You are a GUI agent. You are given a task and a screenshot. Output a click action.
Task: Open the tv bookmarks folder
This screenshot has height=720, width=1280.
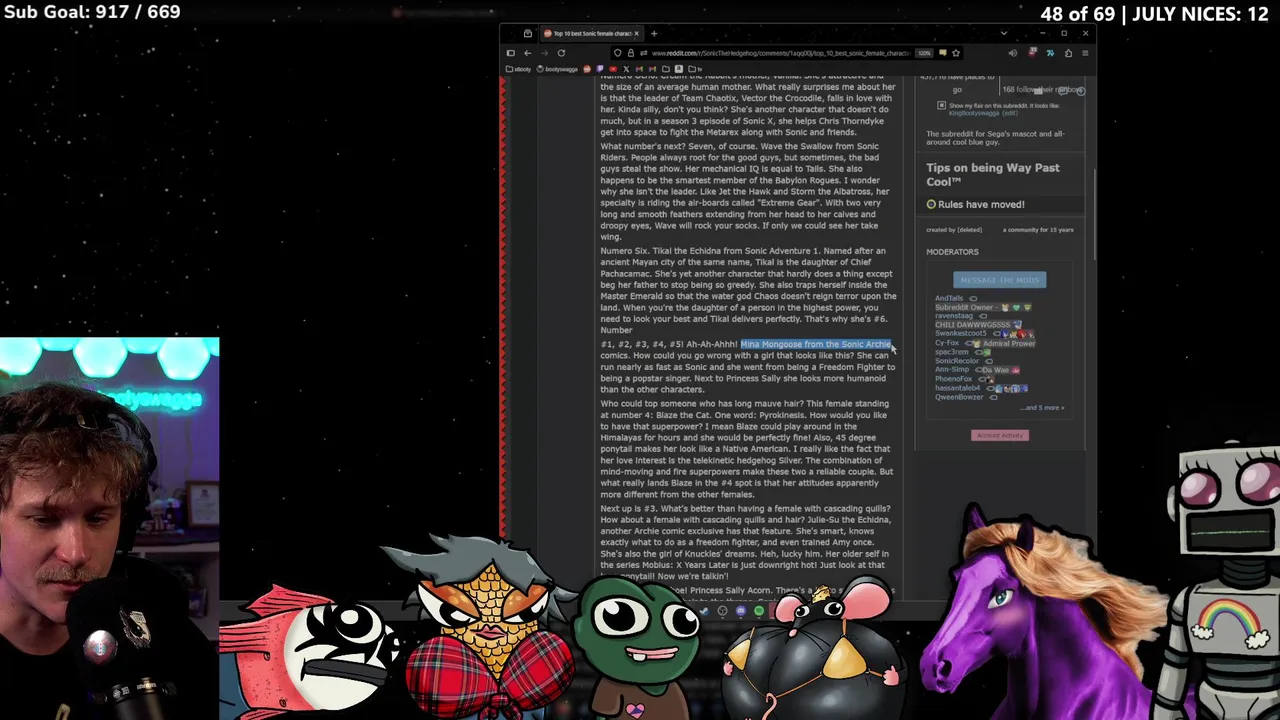tap(694, 69)
